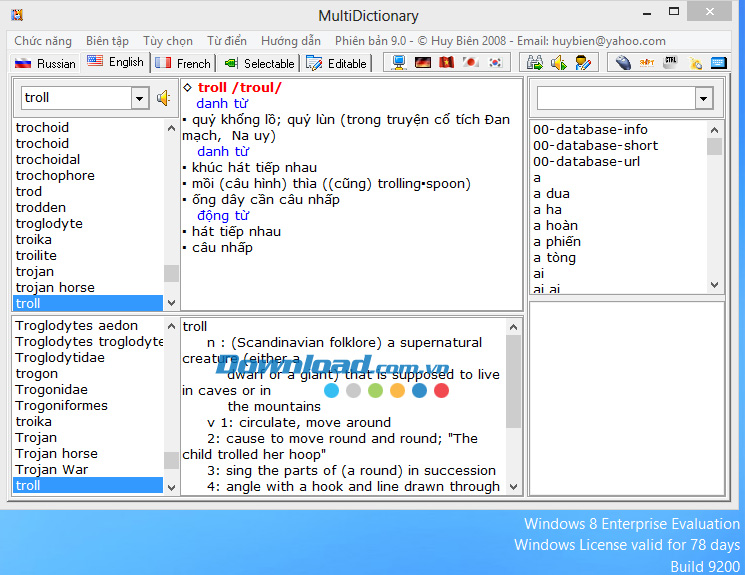745x575 pixels.
Task: Open the Từ điển menu
Action: [227, 41]
